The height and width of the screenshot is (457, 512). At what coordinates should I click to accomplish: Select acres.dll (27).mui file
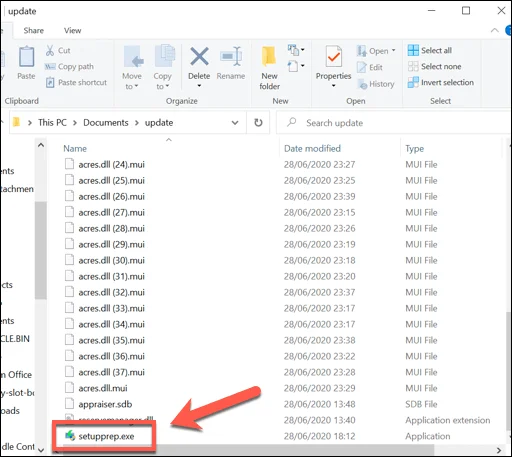(112, 212)
